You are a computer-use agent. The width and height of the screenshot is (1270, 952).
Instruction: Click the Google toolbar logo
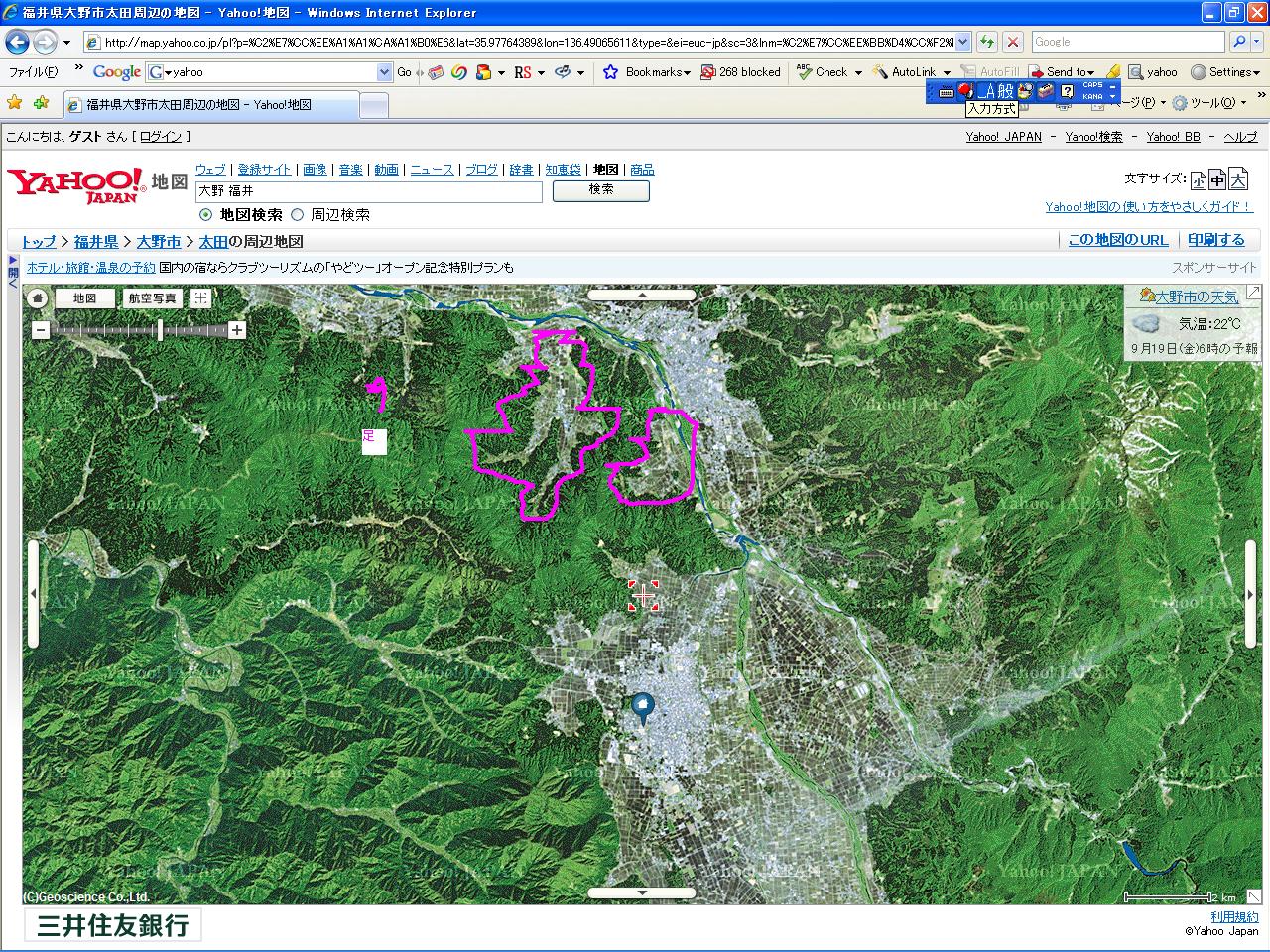(116, 71)
